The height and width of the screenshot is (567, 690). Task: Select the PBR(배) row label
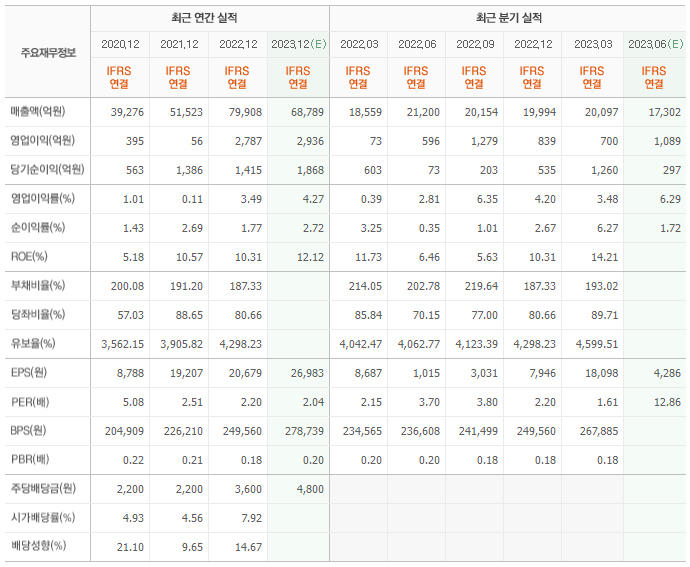(x=30, y=460)
